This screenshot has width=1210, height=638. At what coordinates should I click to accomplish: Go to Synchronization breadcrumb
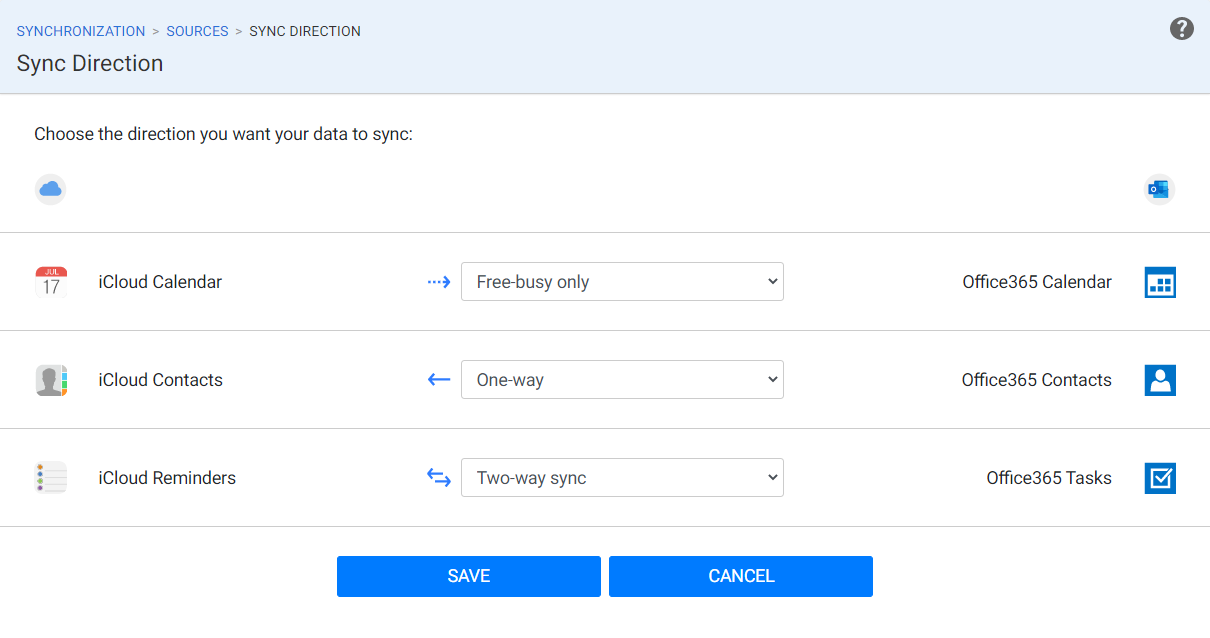tap(81, 31)
